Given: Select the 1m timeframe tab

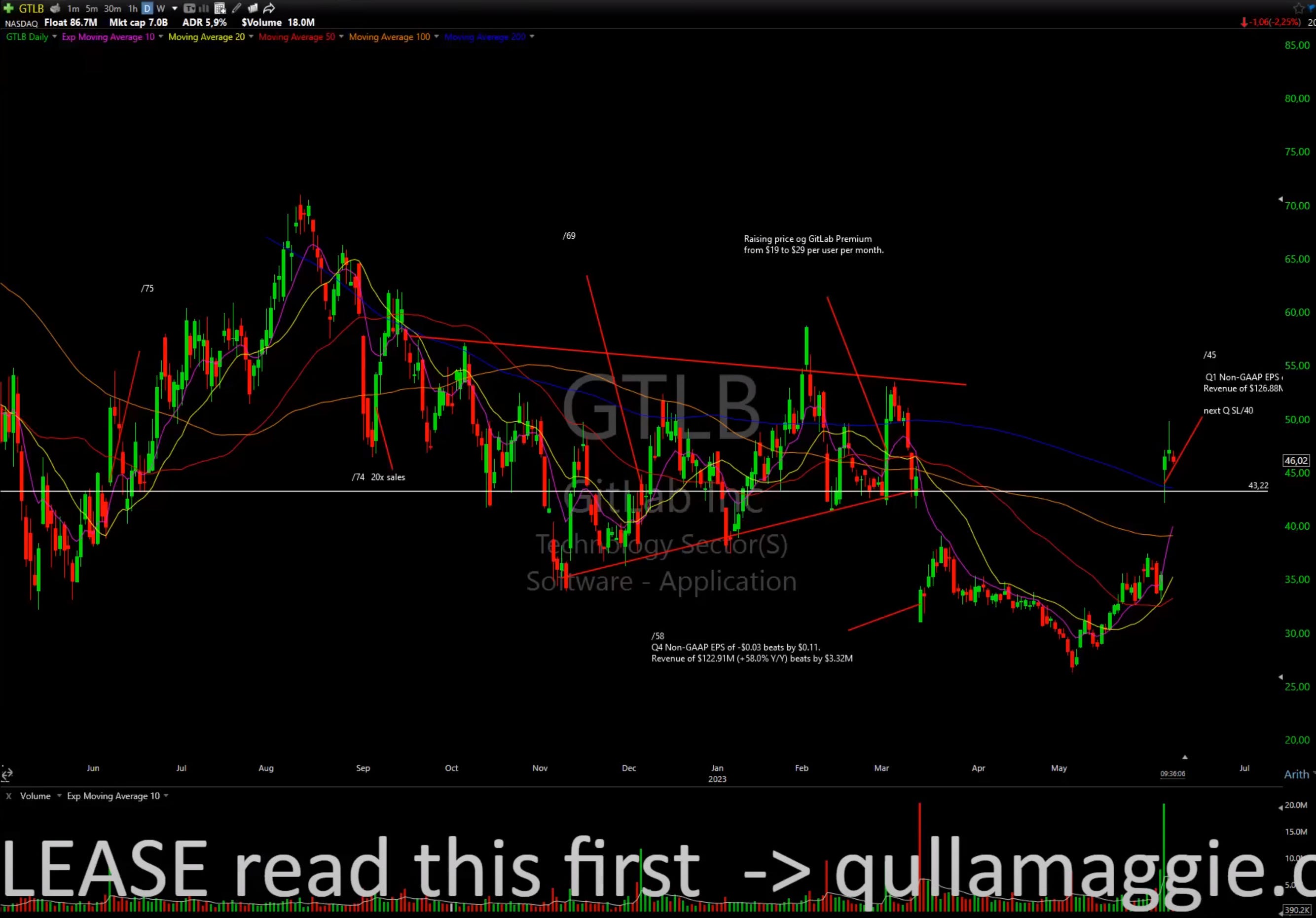Looking at the screenshot, I should click(73, 8).
